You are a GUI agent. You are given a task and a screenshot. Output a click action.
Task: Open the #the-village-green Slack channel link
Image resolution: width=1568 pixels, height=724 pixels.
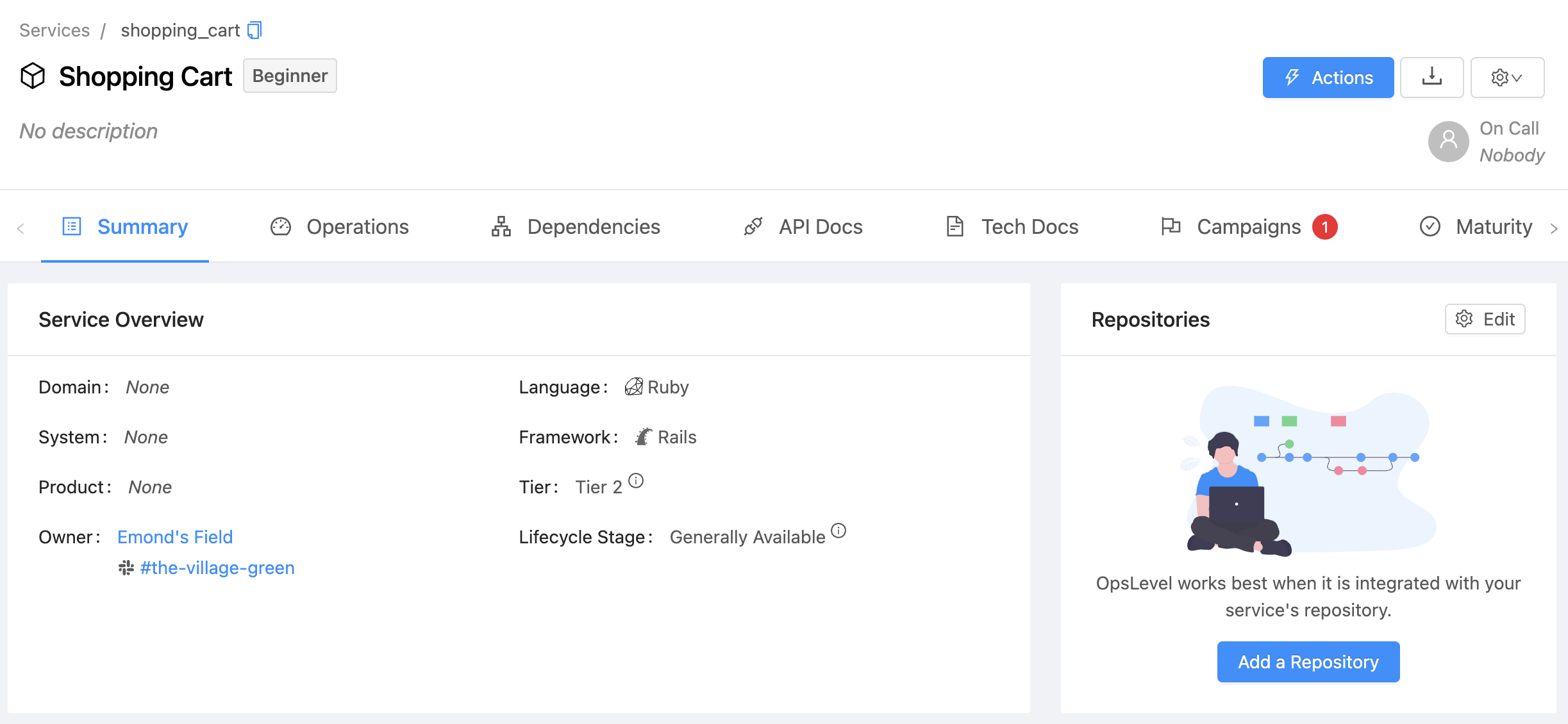[x=217, y=568]
